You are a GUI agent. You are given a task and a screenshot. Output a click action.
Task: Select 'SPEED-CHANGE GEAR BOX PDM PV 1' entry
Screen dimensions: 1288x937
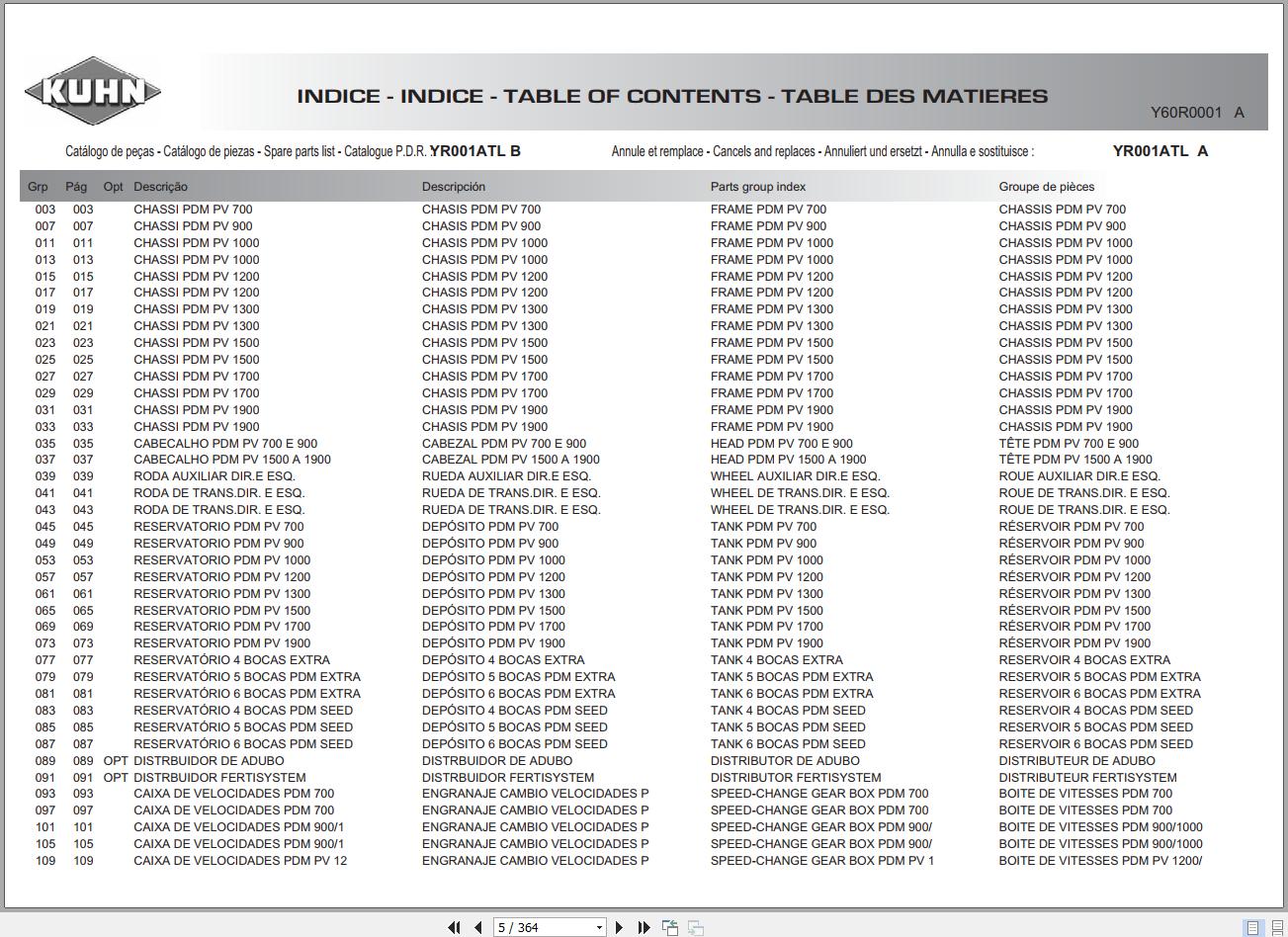click(x=822, y=861)
